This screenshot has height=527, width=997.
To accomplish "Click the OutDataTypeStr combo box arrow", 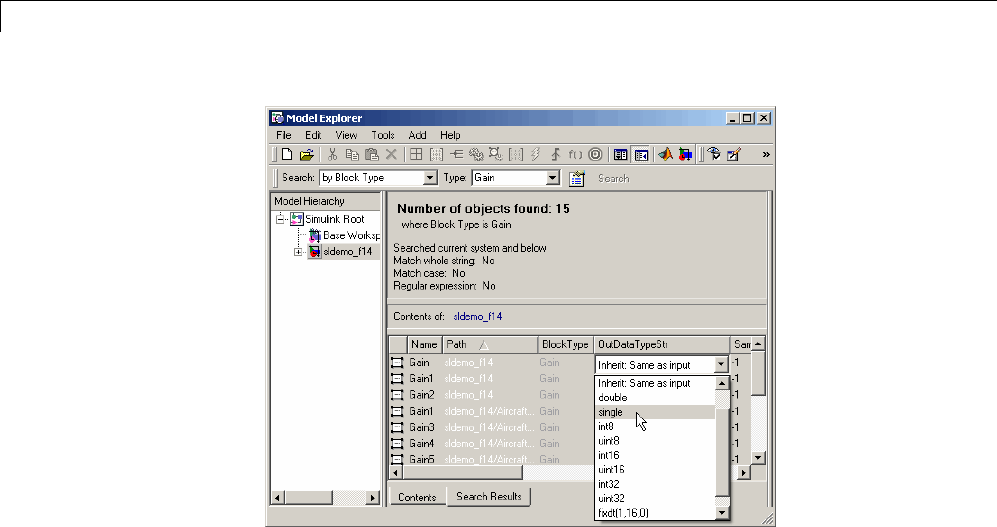I will click(x=720, y=365).
